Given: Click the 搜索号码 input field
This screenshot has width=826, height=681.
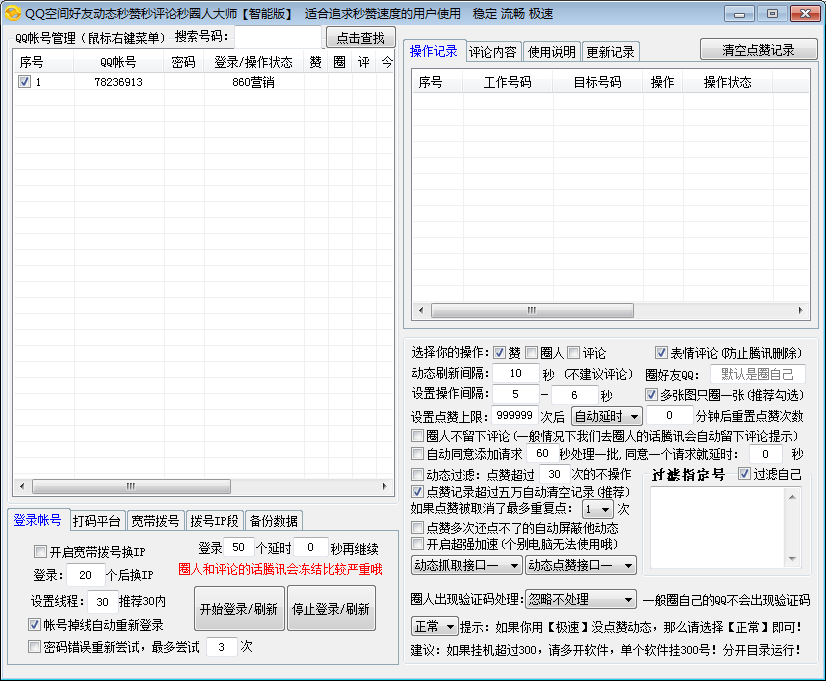Looking at the screenshot, I should 278,37.
